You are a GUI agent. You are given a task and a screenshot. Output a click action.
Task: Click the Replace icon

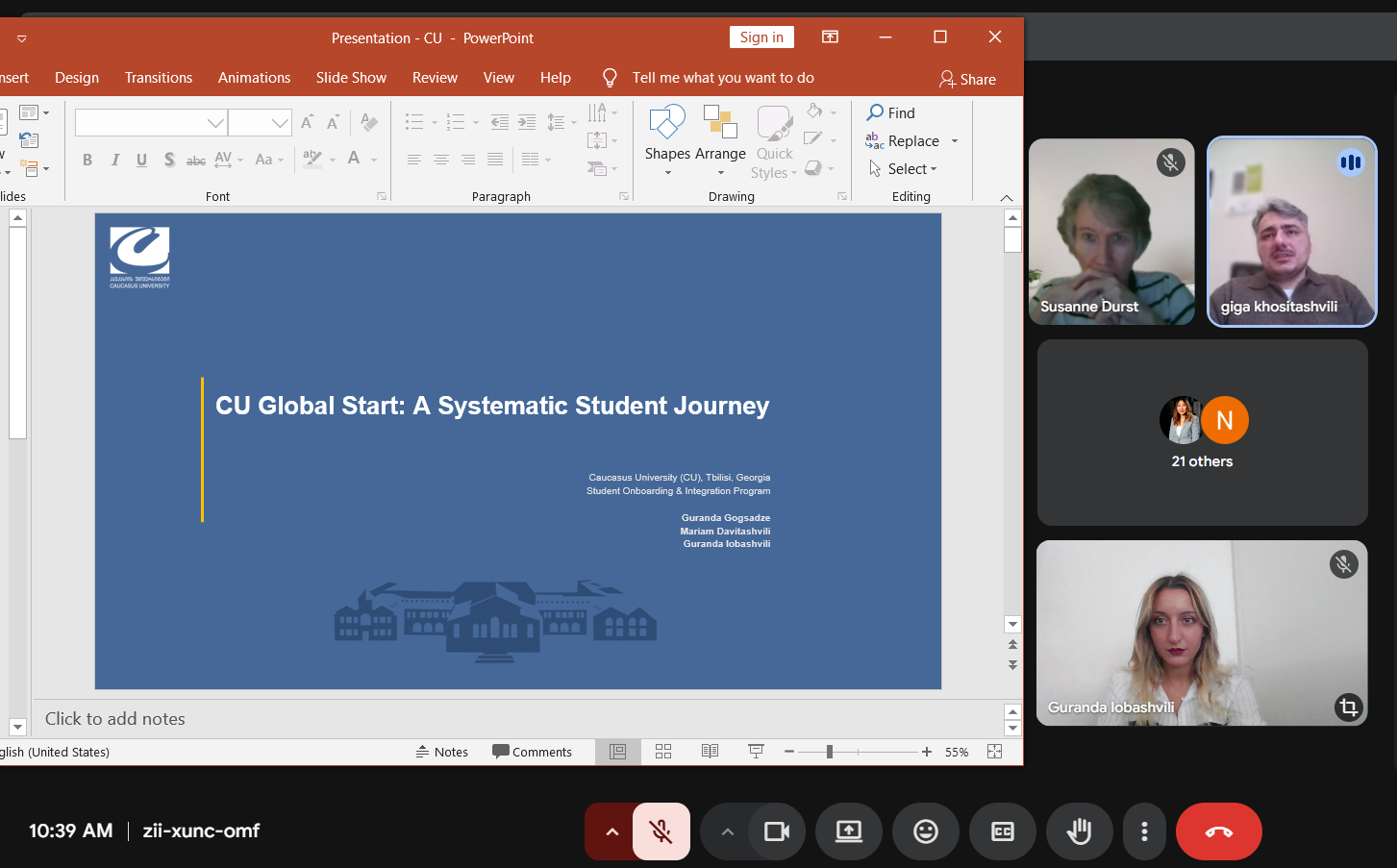[x=874, y=140]
